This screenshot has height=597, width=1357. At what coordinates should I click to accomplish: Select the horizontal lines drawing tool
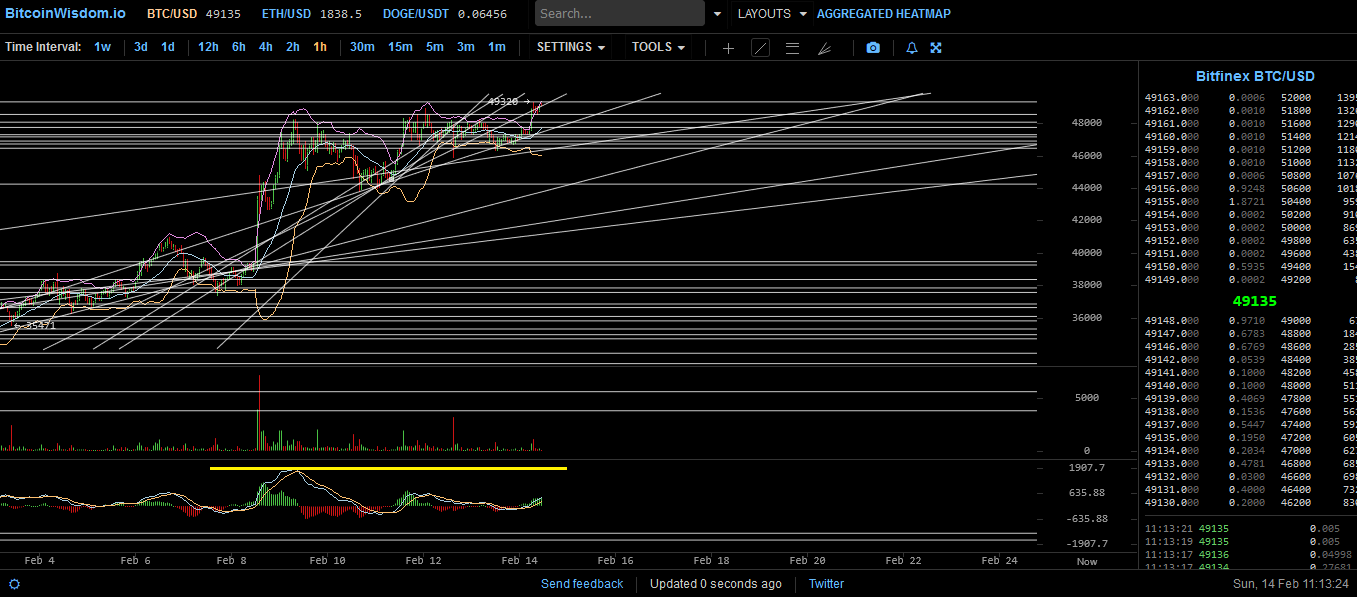pyautogui.click(x=792, y=48)
